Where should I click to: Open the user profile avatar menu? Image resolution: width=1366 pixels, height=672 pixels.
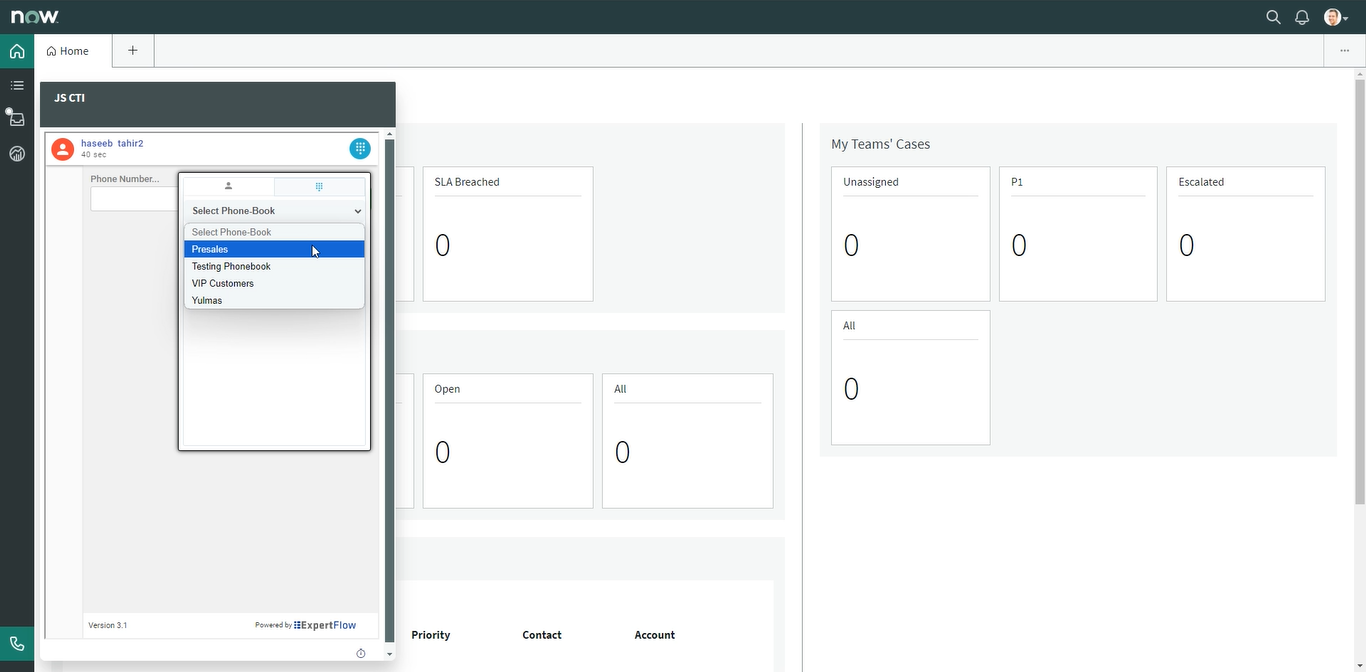[1335, 17]
